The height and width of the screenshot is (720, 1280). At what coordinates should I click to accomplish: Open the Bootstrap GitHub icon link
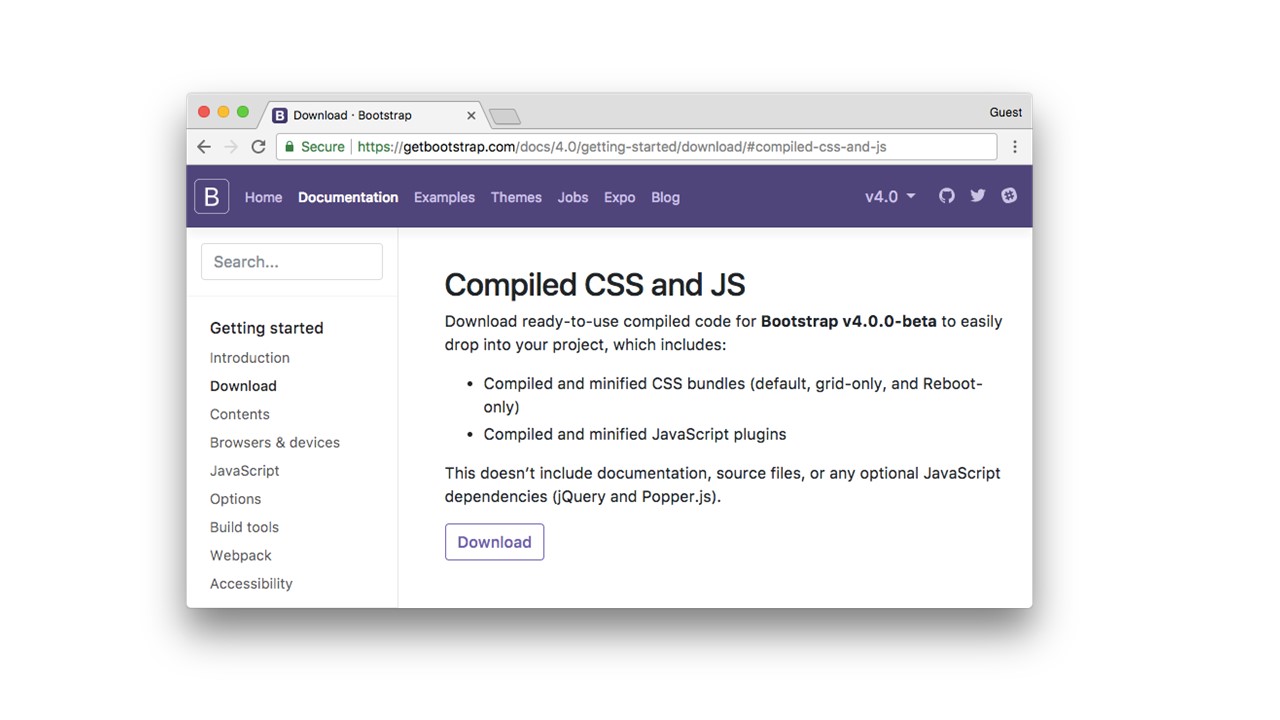946,196
